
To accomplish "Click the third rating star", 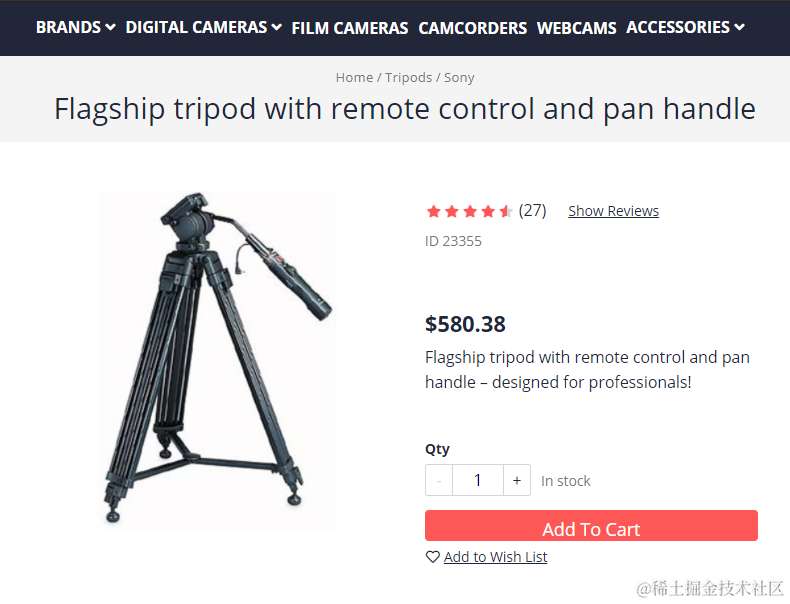I will 470,211.
